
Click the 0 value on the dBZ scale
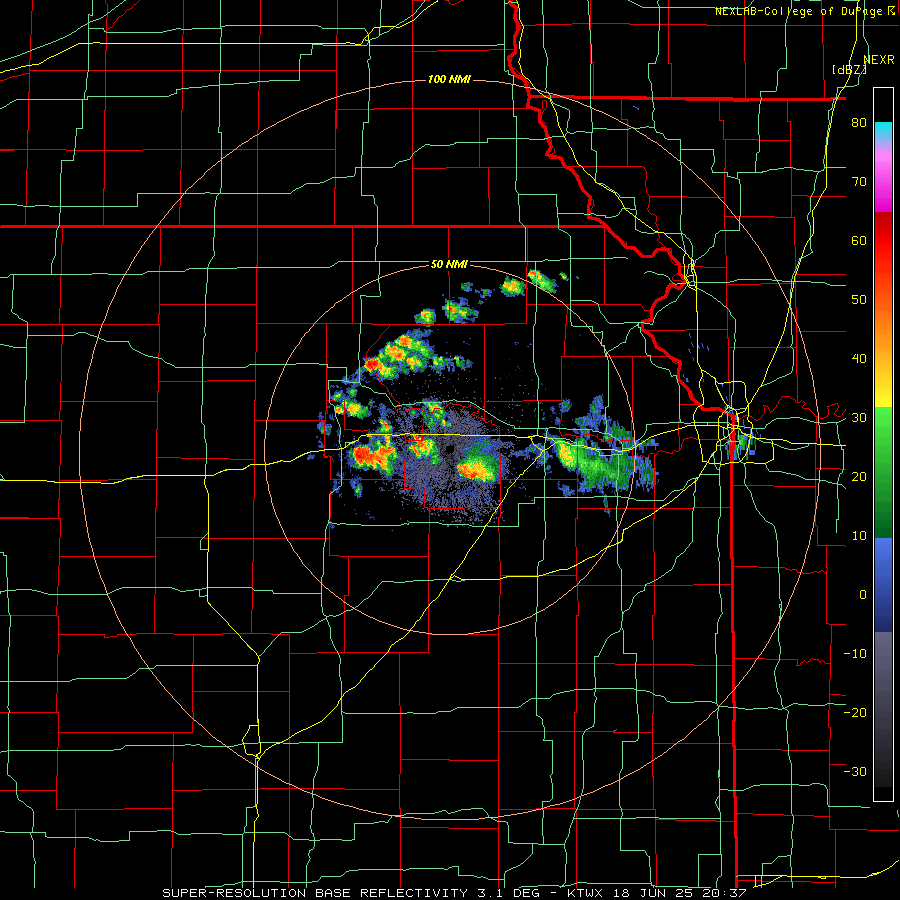click(x=863, y=595)
